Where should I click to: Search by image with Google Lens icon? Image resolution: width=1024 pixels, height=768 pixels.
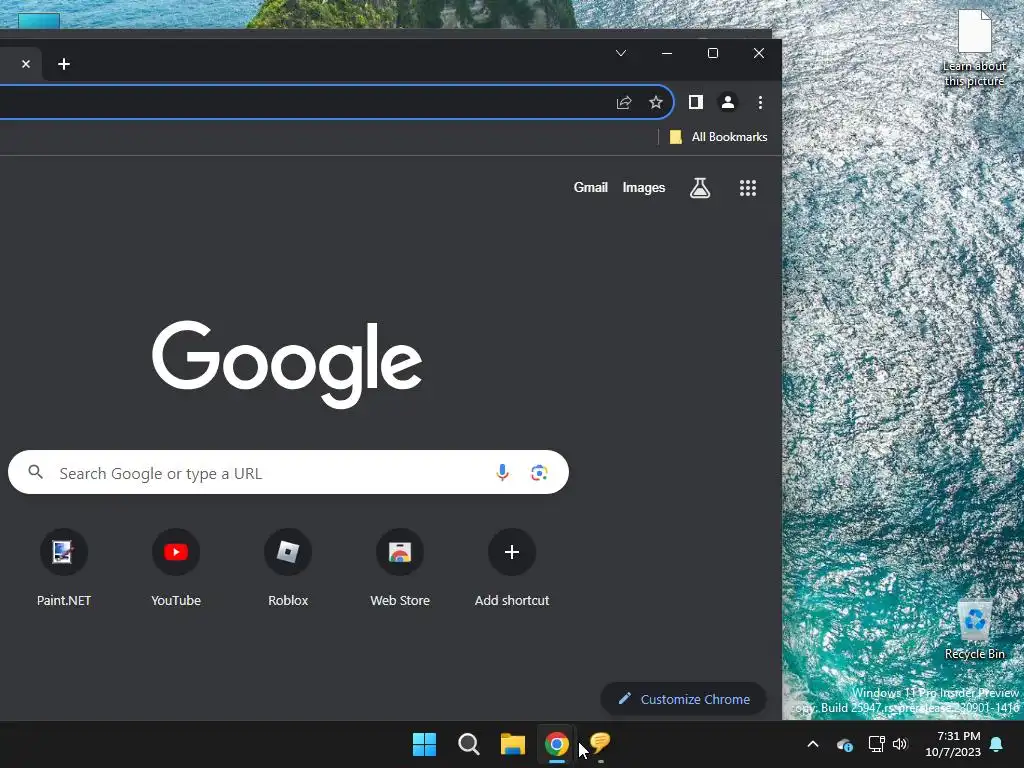[x=539, y=472]
